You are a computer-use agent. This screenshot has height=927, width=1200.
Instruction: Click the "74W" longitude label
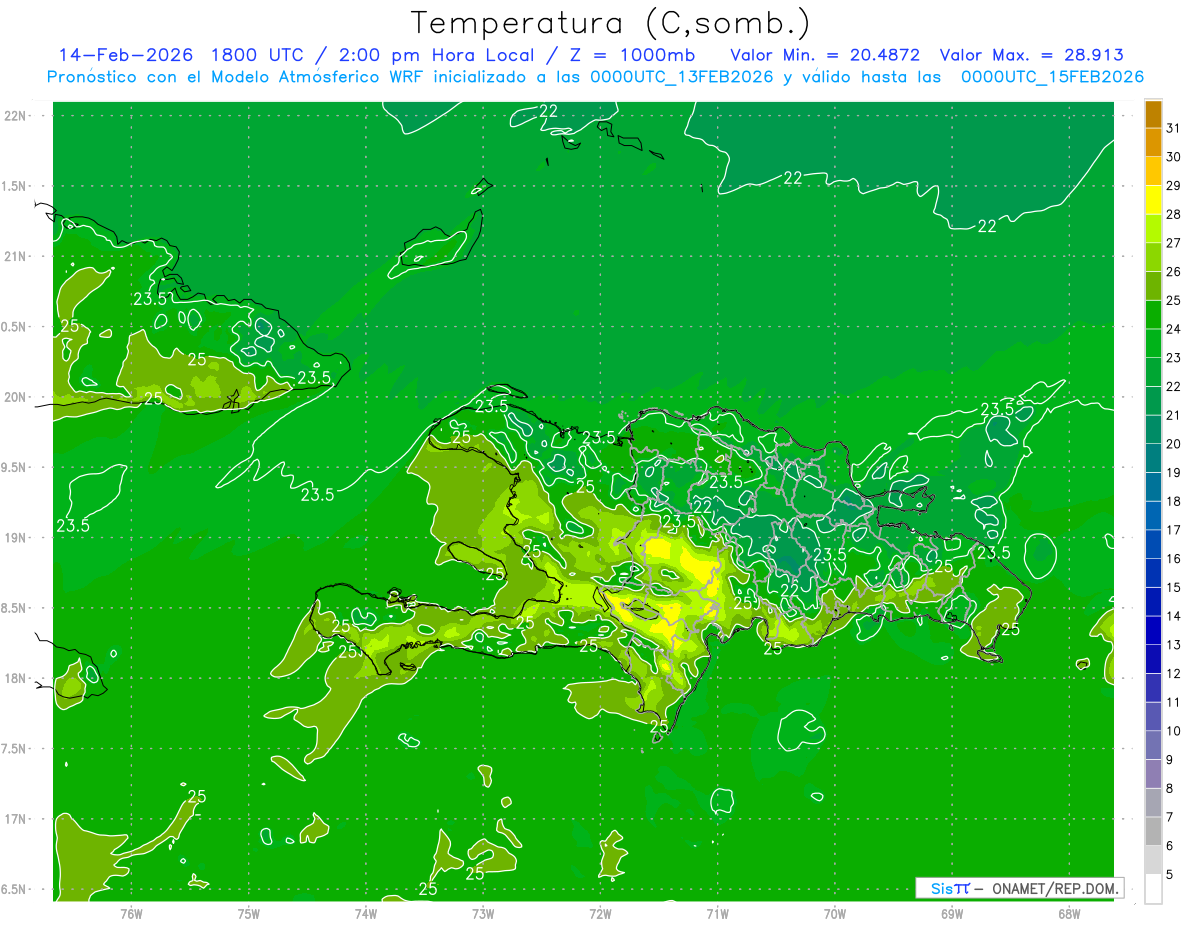pyautogui.click(x=366, y=913)
